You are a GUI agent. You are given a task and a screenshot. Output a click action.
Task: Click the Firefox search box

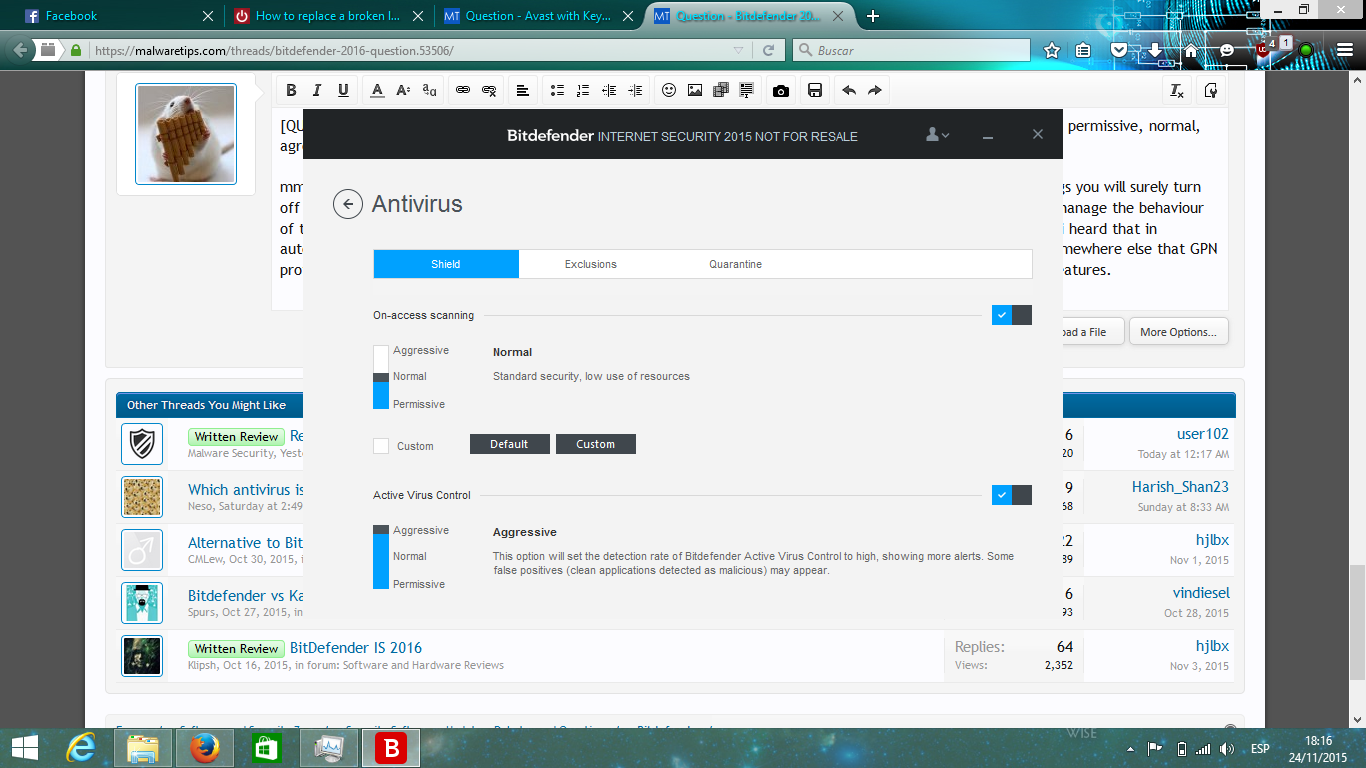912,50
